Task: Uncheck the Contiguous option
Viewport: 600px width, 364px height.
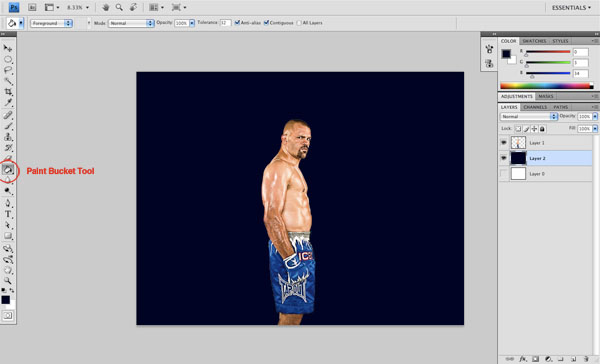Action: [x=266, y=23]
